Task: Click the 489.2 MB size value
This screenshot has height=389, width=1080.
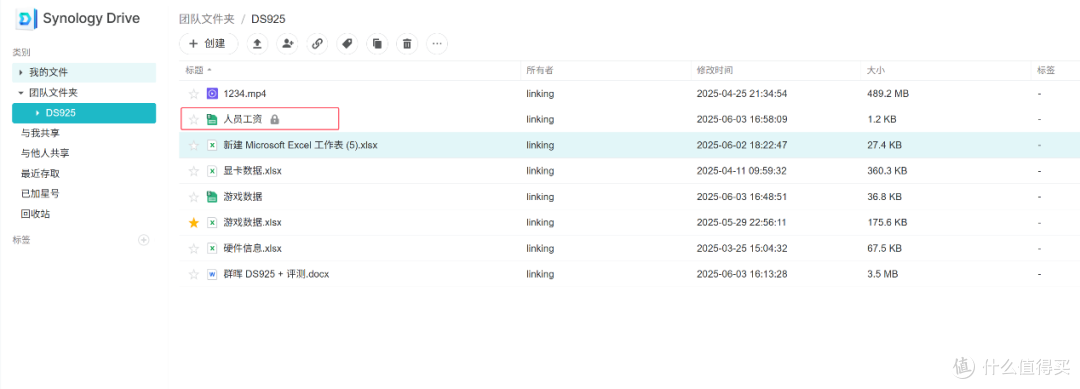Action: [888, 94]
